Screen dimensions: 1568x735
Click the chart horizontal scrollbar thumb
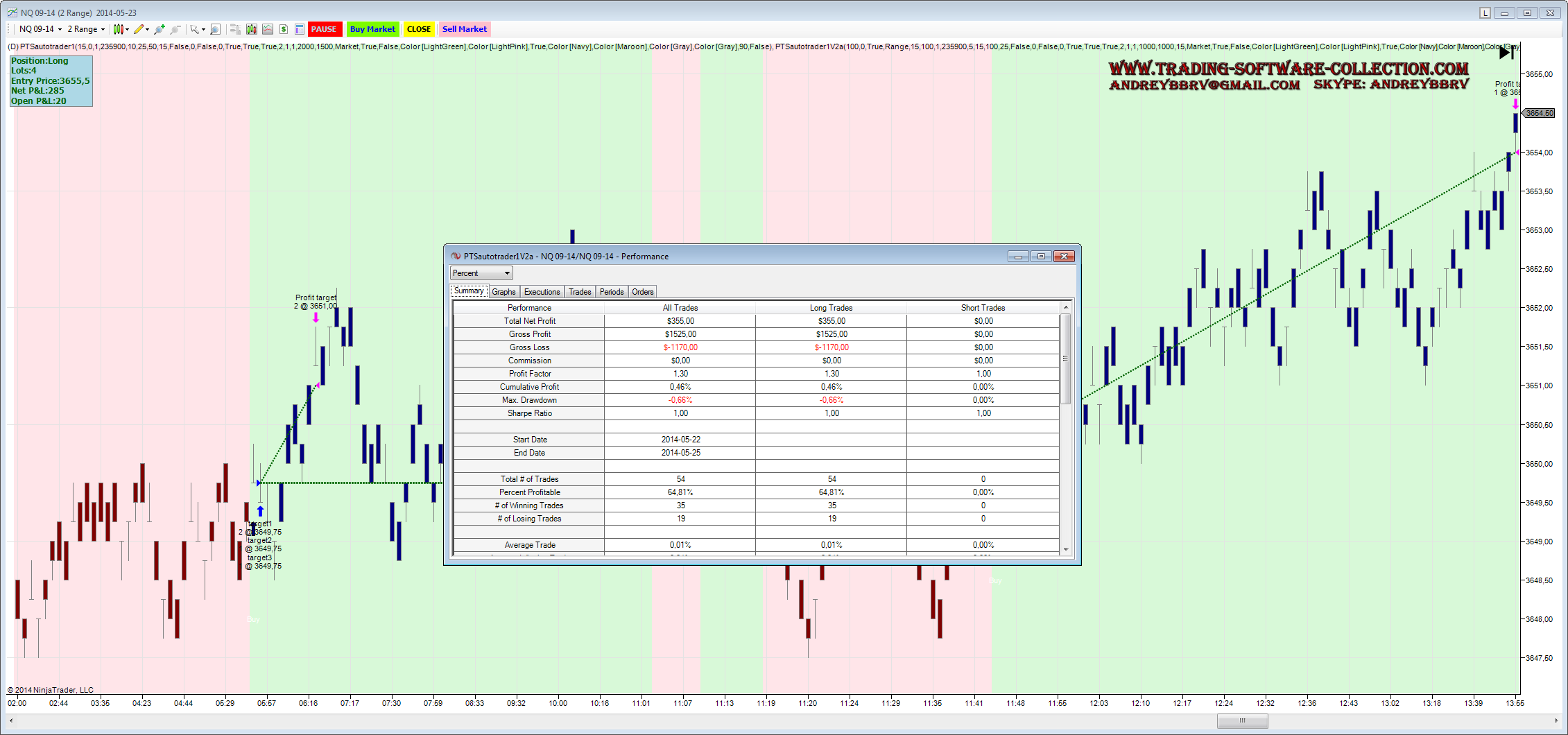pyautogui.click(x=1242, y=720)
